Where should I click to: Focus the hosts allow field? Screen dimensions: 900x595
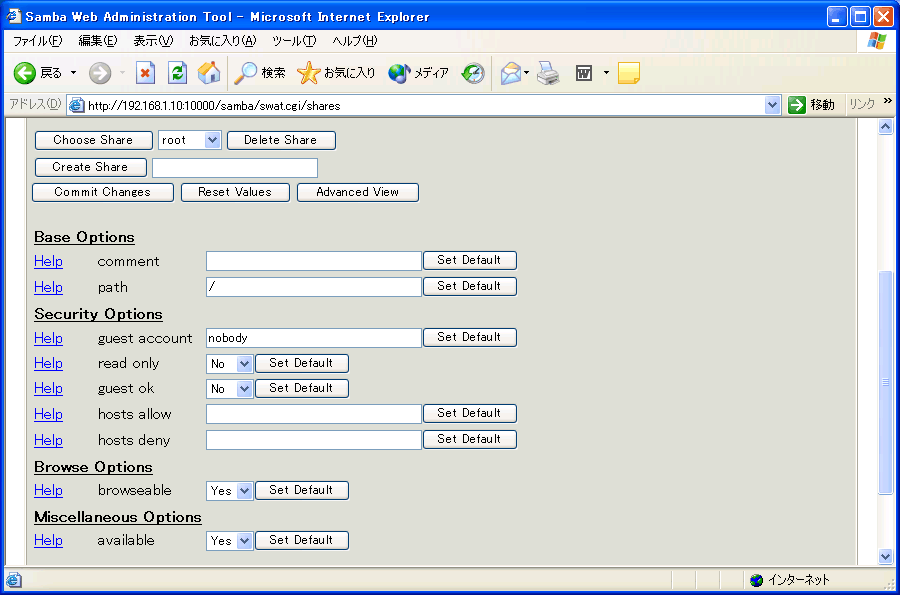pos(314,414)
